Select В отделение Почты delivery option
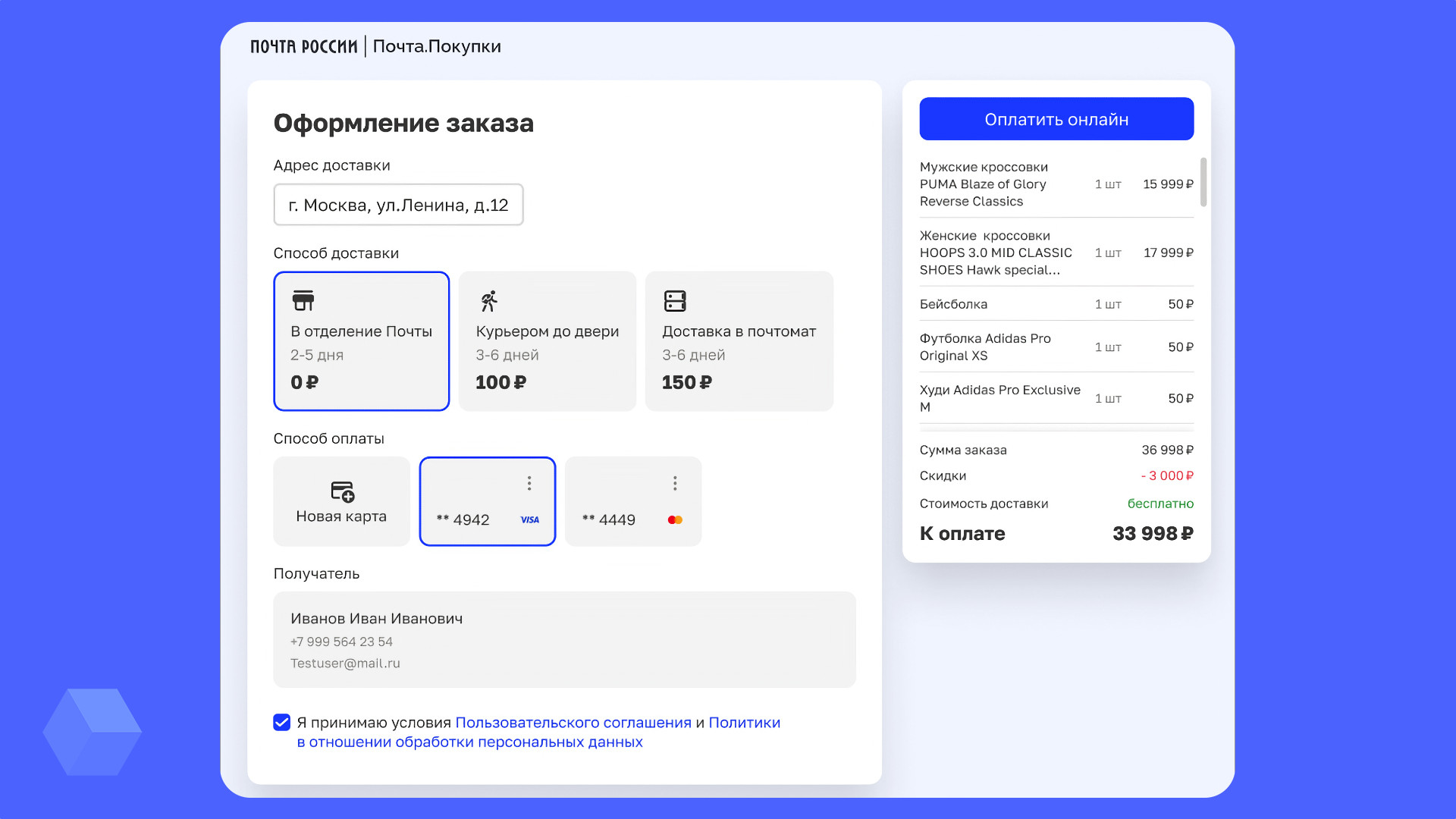 click(x=361, y=341)
